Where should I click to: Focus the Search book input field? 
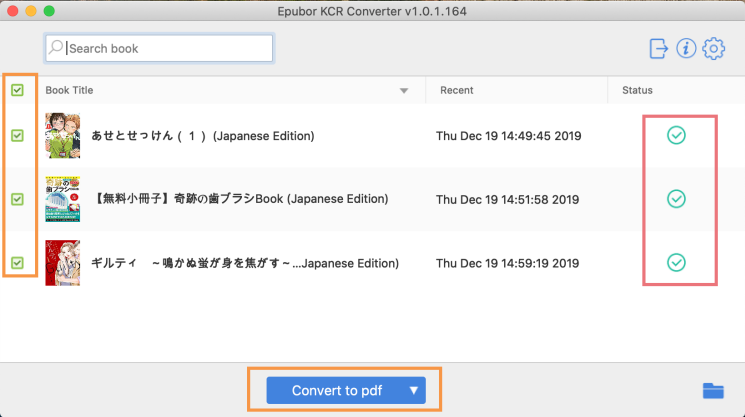tap(159, 48)
